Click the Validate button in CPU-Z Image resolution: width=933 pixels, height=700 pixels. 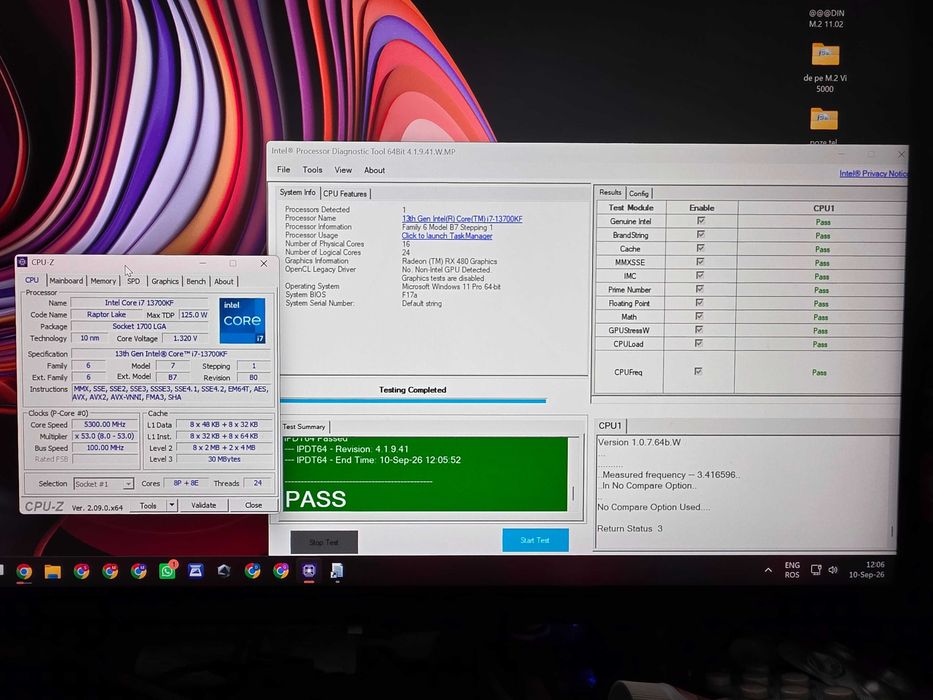coord(203,505)
